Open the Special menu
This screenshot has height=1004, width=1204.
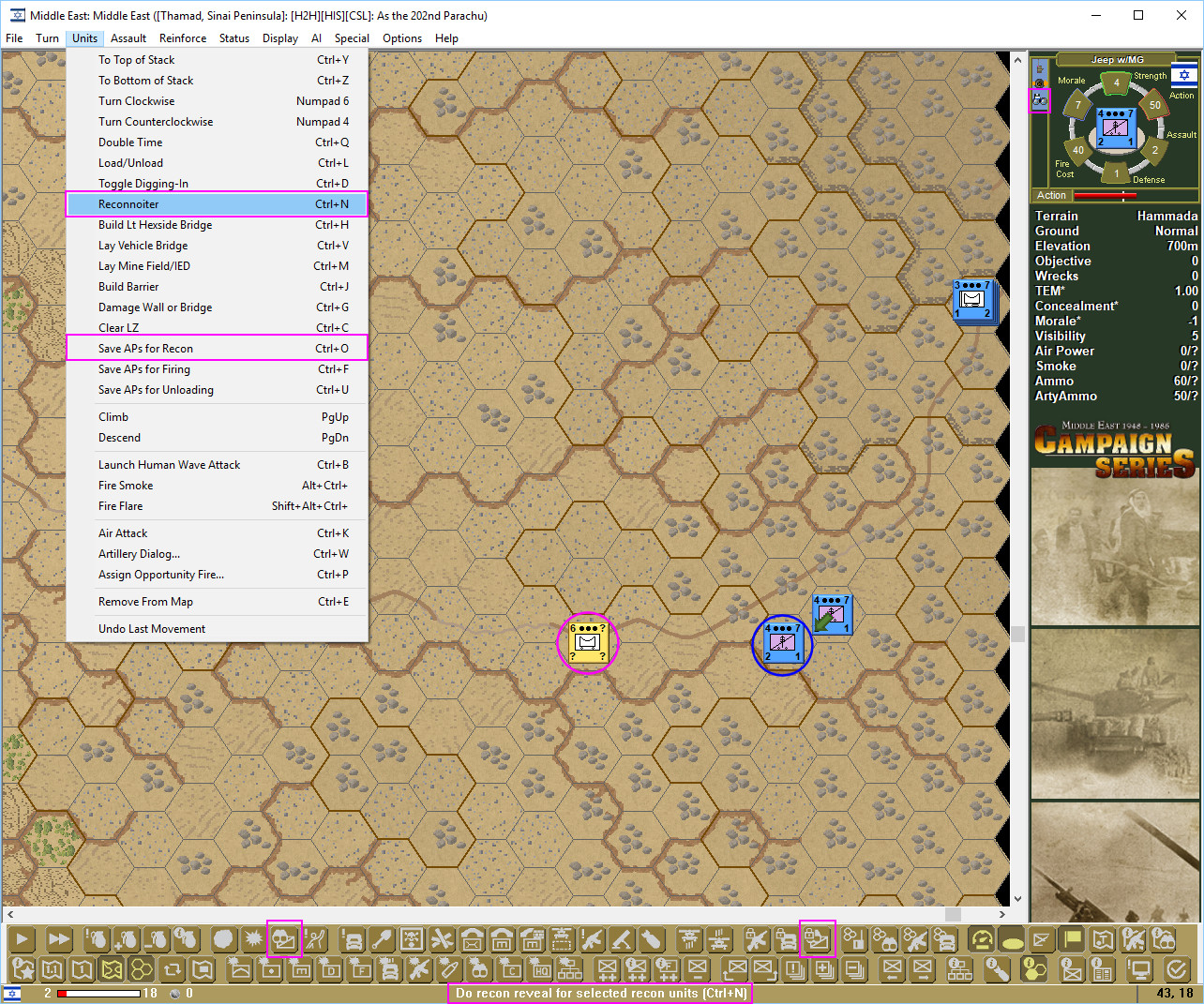pyautogui.click(x=352, y=38)
